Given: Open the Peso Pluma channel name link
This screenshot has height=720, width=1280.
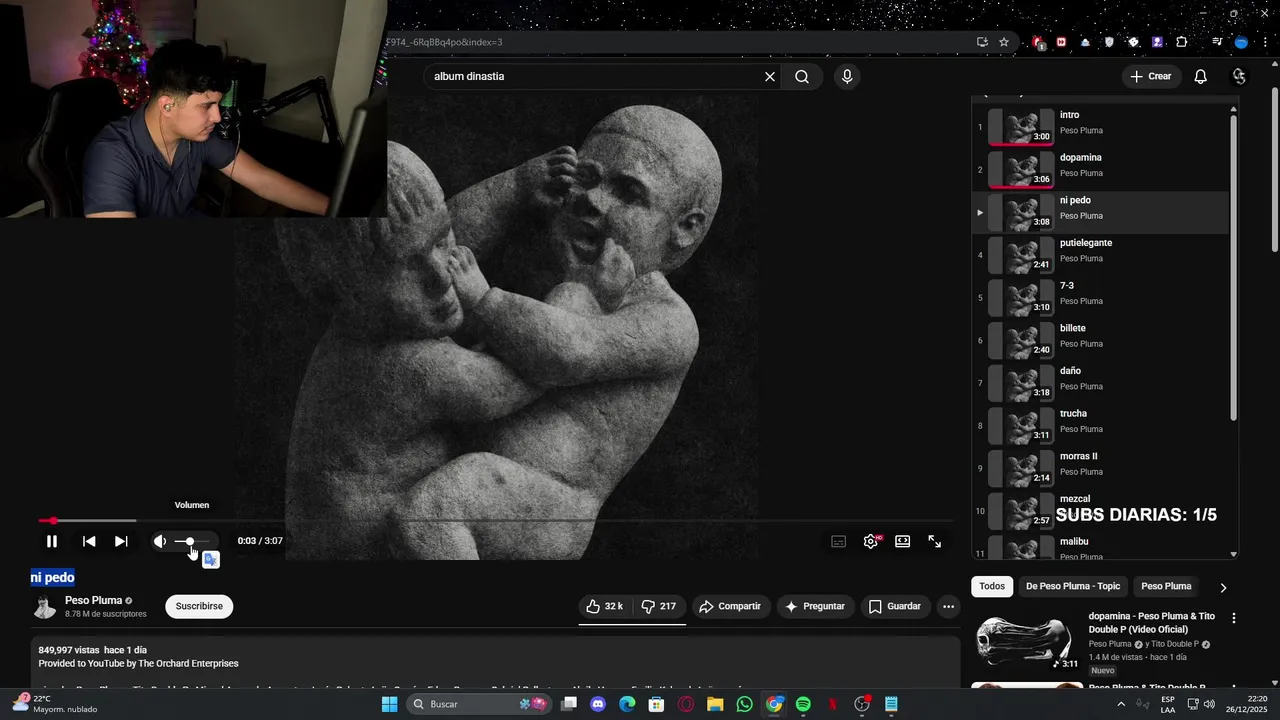Looking at the screenshot, I should pos(93,601).
